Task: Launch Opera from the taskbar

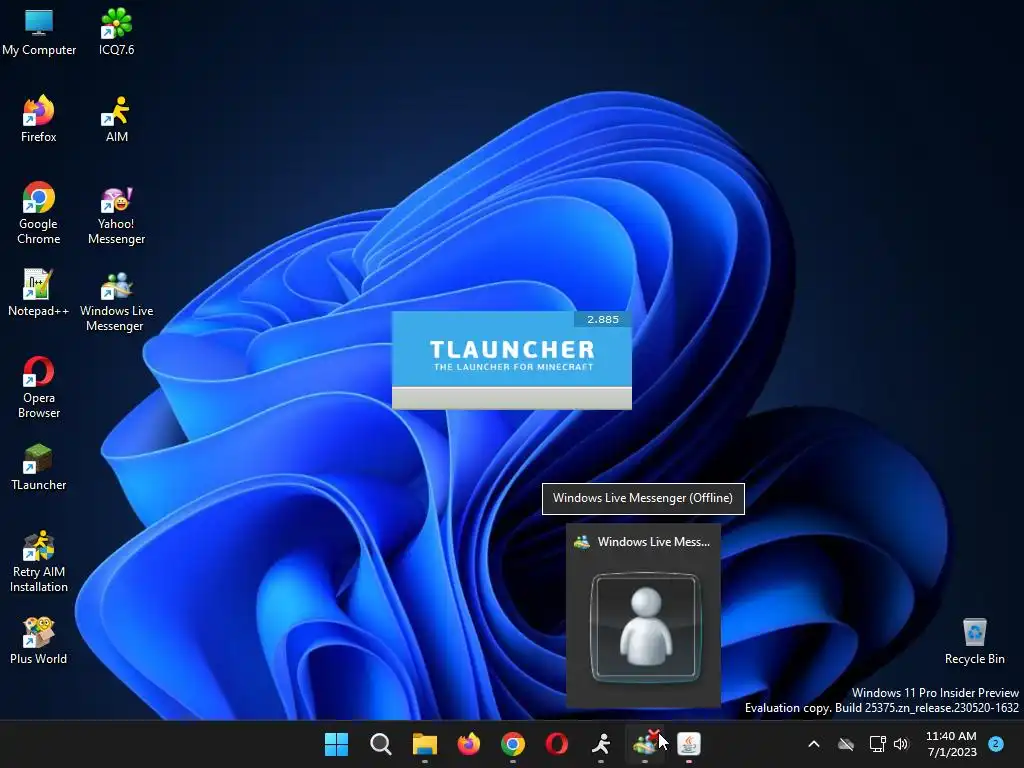Action: coord(556,744)
